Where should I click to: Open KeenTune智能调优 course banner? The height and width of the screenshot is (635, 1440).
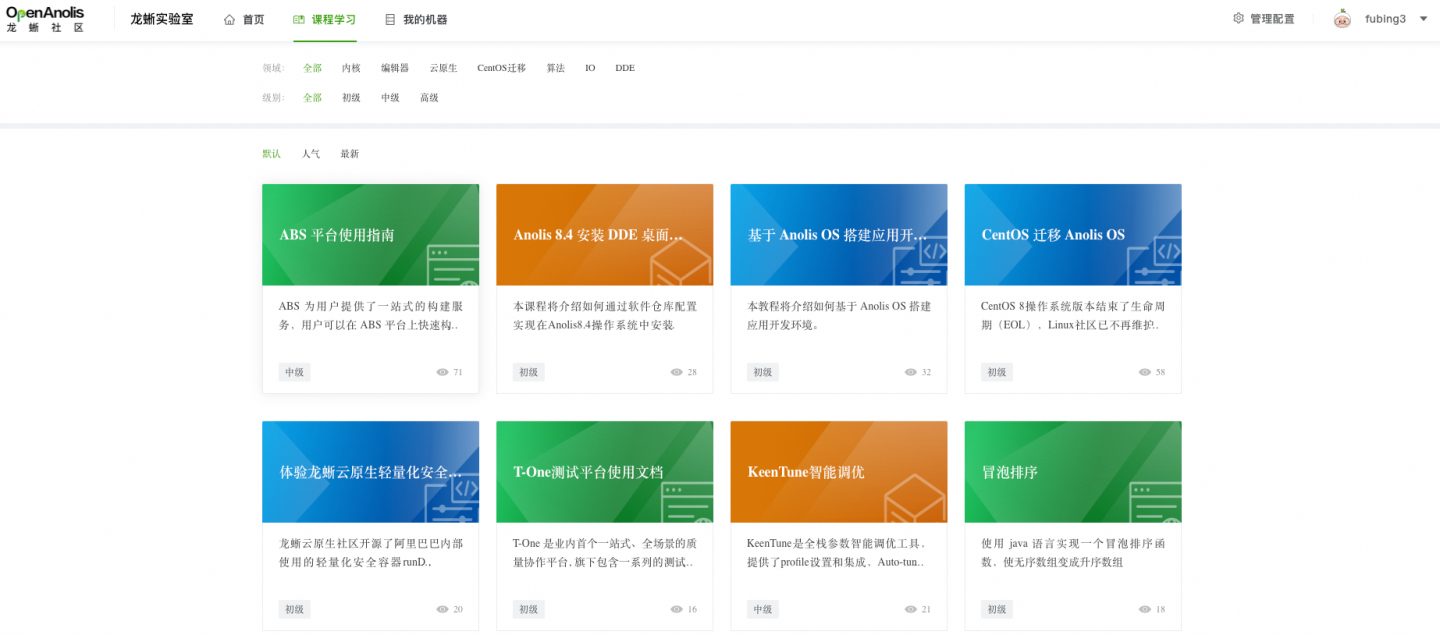pos(838,472)
